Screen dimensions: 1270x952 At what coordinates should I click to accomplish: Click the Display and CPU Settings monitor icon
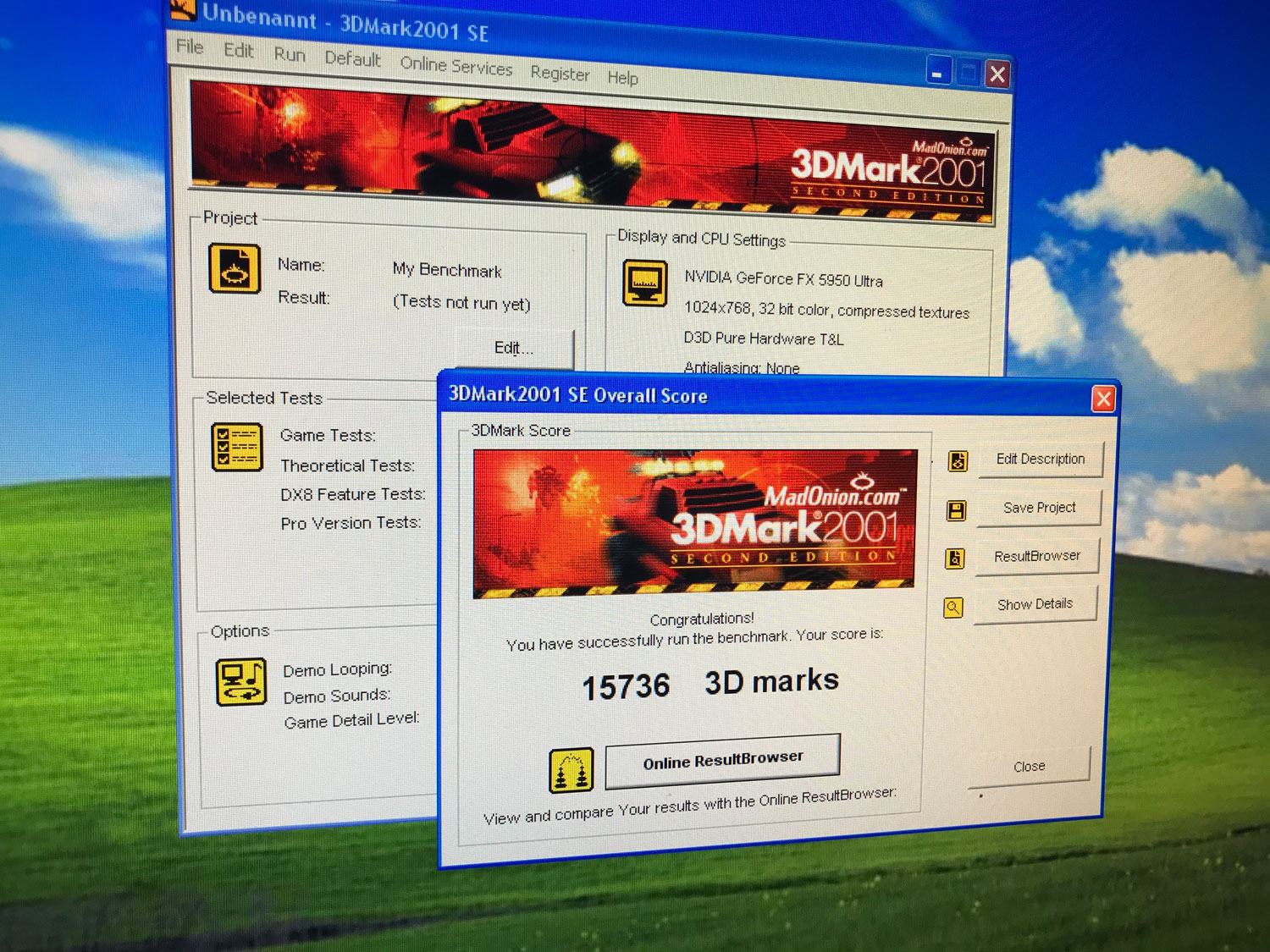coord(644,282)
